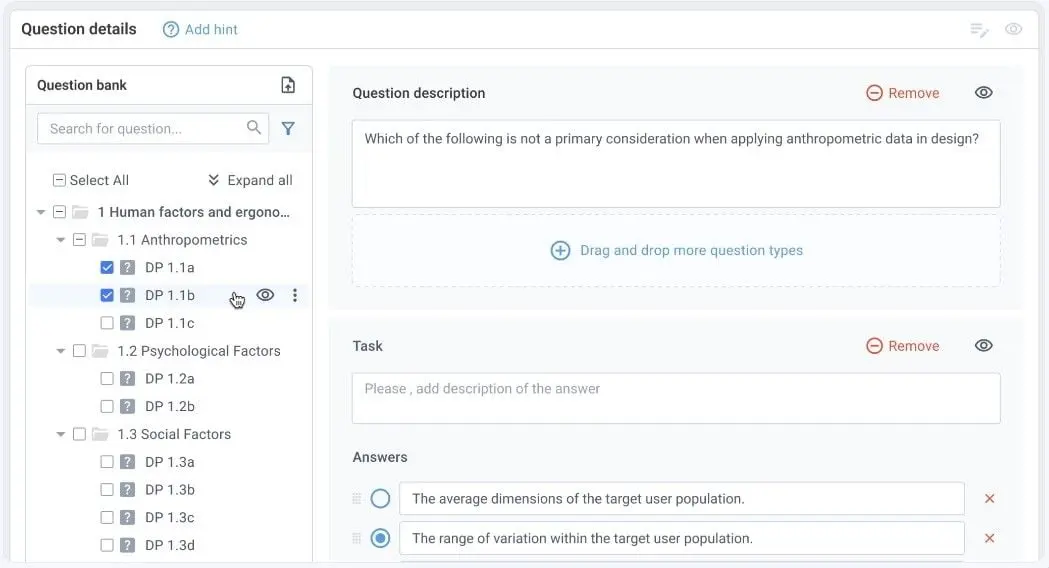Click the minus icon on Task Remove
The image size is (1049, 568).
click(x=874, y=346)
